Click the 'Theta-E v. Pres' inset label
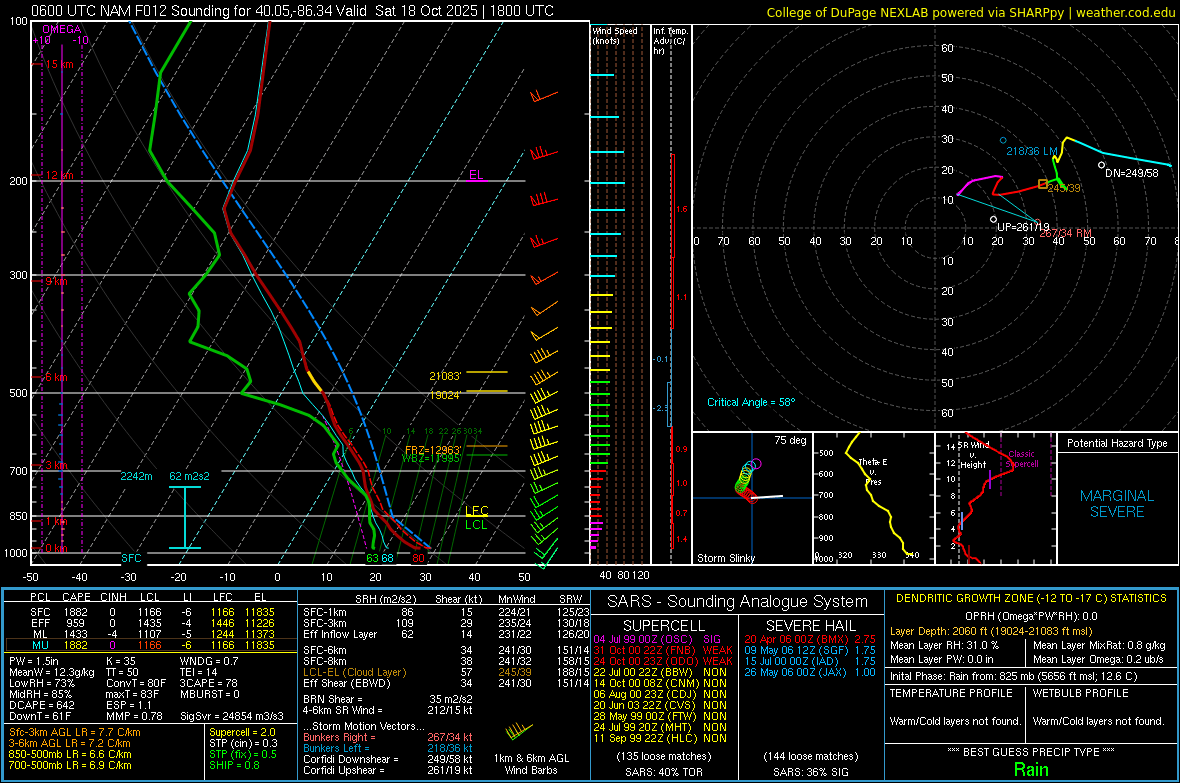Screen dimensions: 1180x783 coord(873,471)
